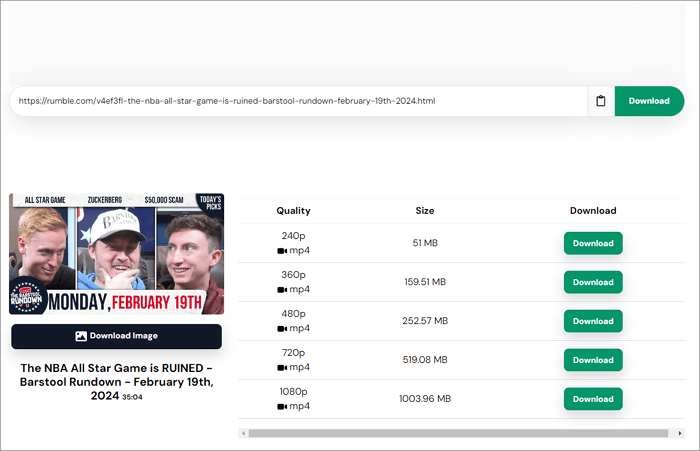Viewport: 700px width, 451px height.
Task: Download the 360p mp4 version
Action: (593, 282)
